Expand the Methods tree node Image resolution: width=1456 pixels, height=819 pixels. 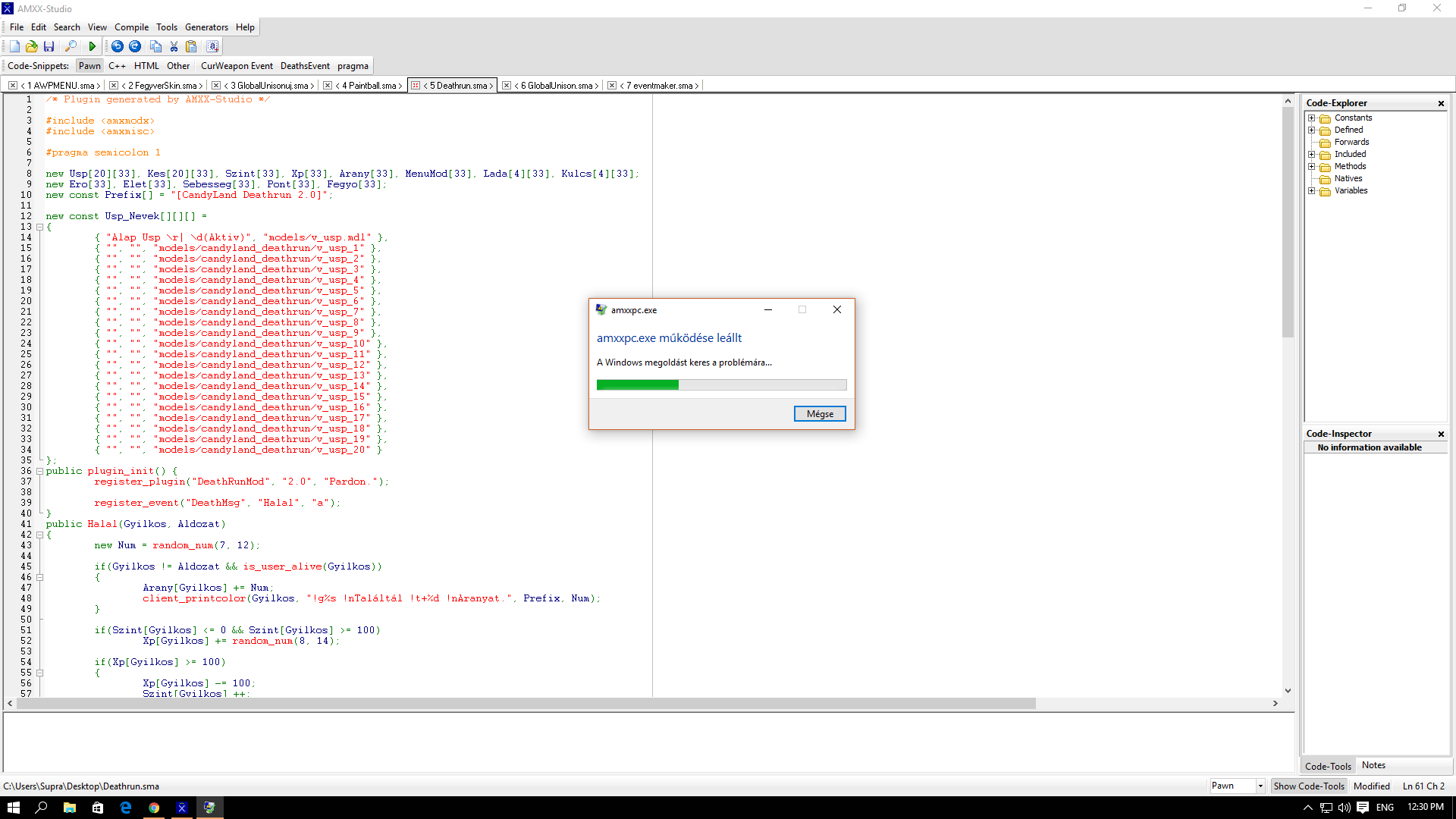[1311, 167]
